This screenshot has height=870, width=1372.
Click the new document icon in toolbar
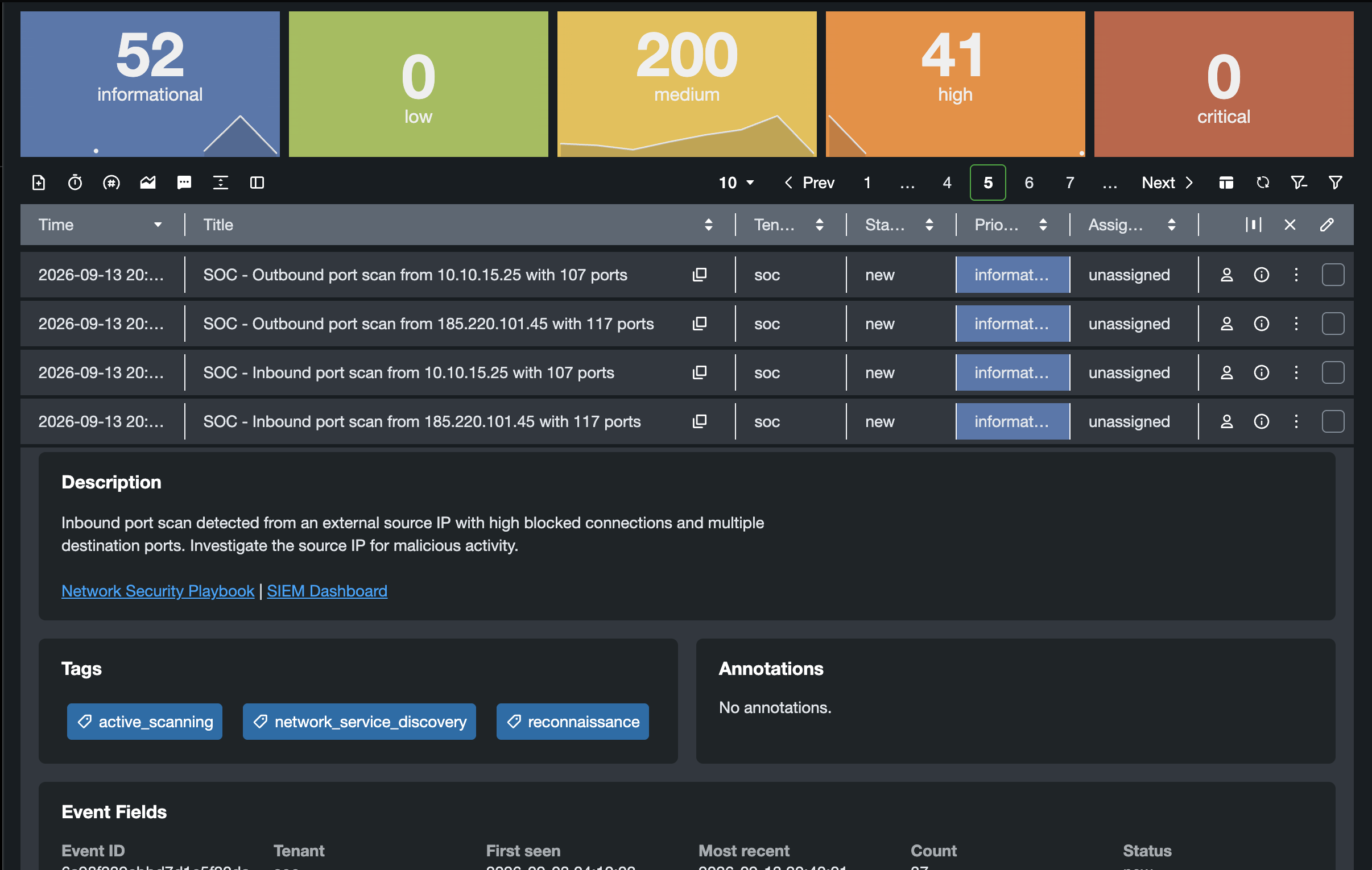(x=39, y=183)
